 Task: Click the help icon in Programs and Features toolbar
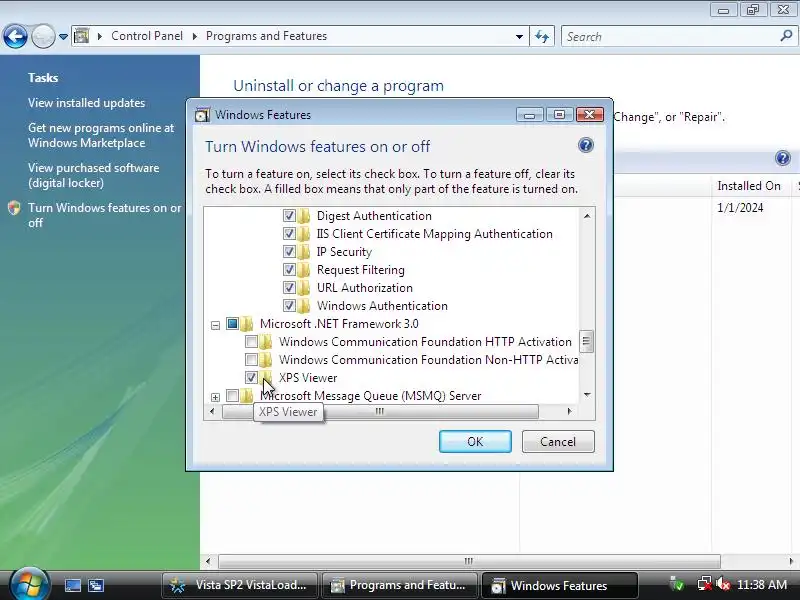tap(783, 158)
